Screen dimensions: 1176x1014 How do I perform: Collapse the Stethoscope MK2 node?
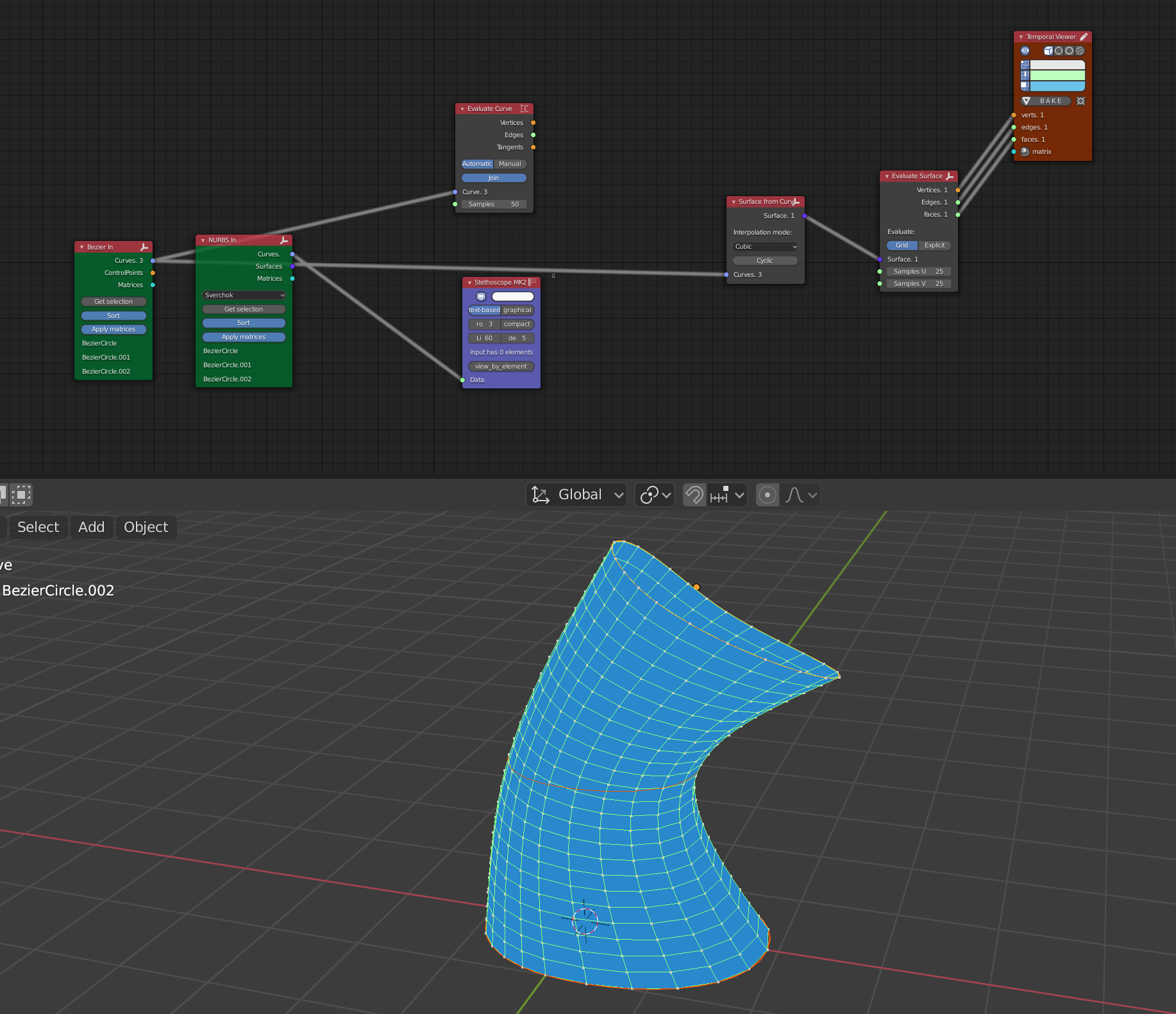point(469,283)
